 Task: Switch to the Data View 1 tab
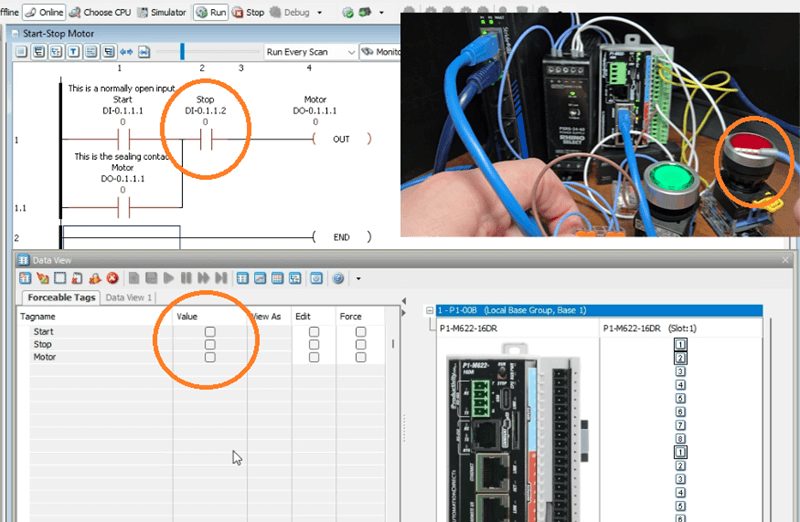tap(129, 298)
